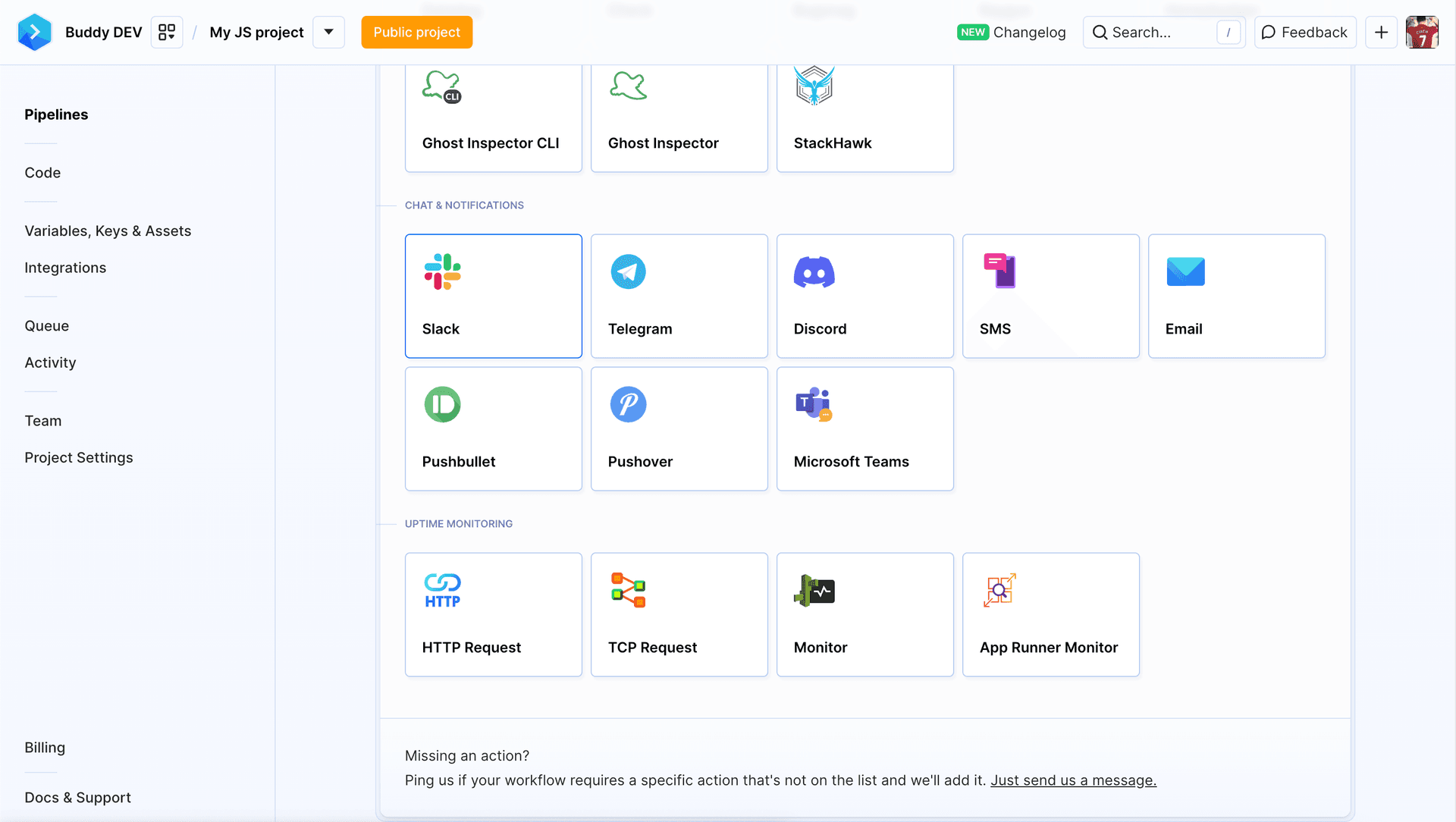1456x822 pixels.
Task: Click the TCP Request card label
Action: [x=652, y=648]
